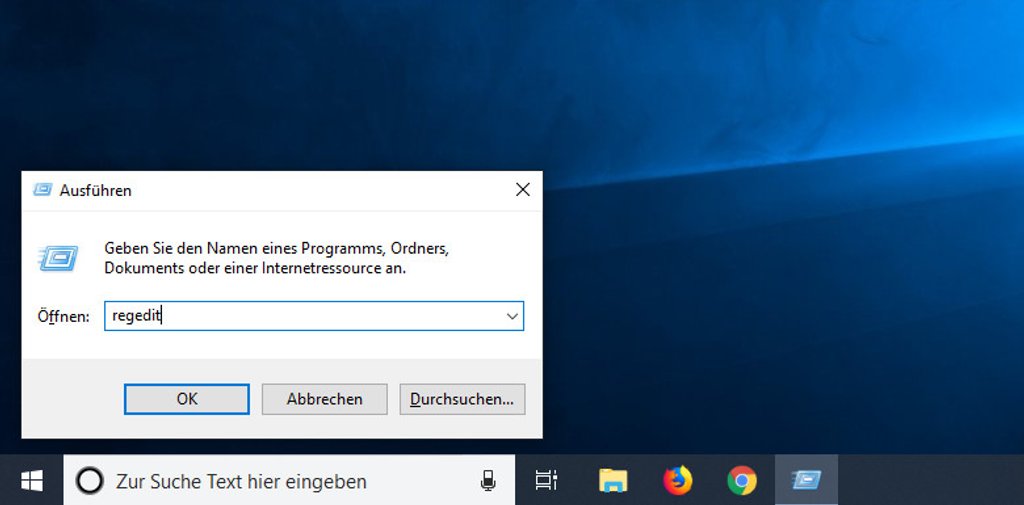Viewport: 1024px width, 505px height.
Task: Click the Ausführen title bar icon
Action: tap(42, 190)
